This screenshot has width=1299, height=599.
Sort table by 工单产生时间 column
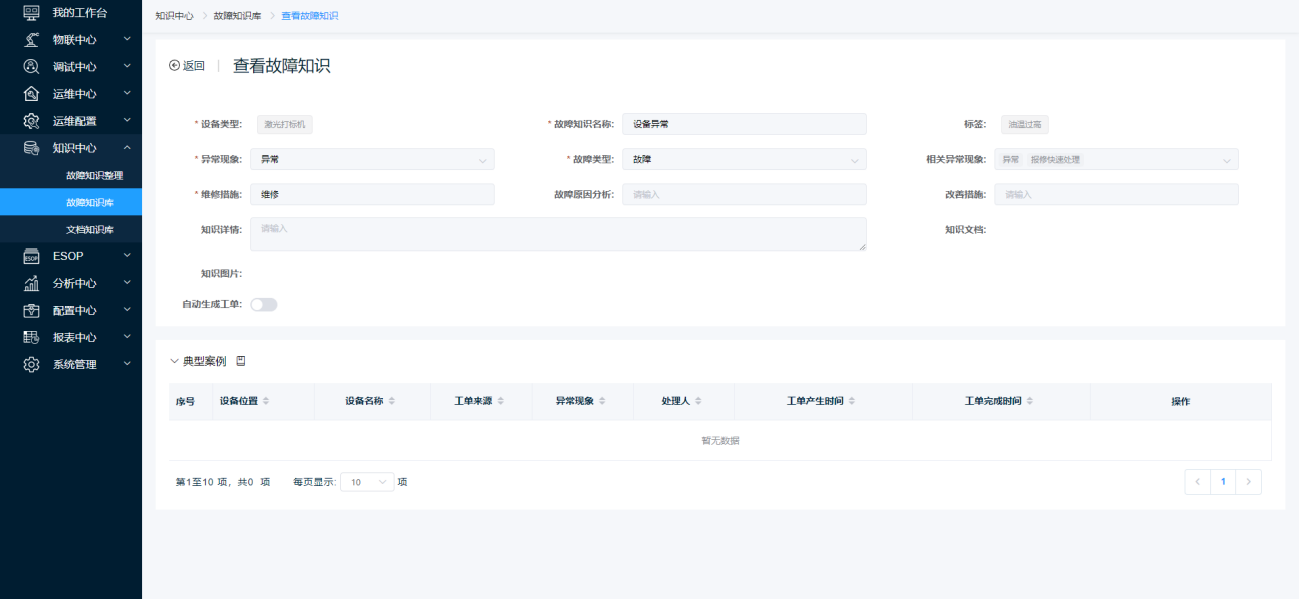[852, 401]
